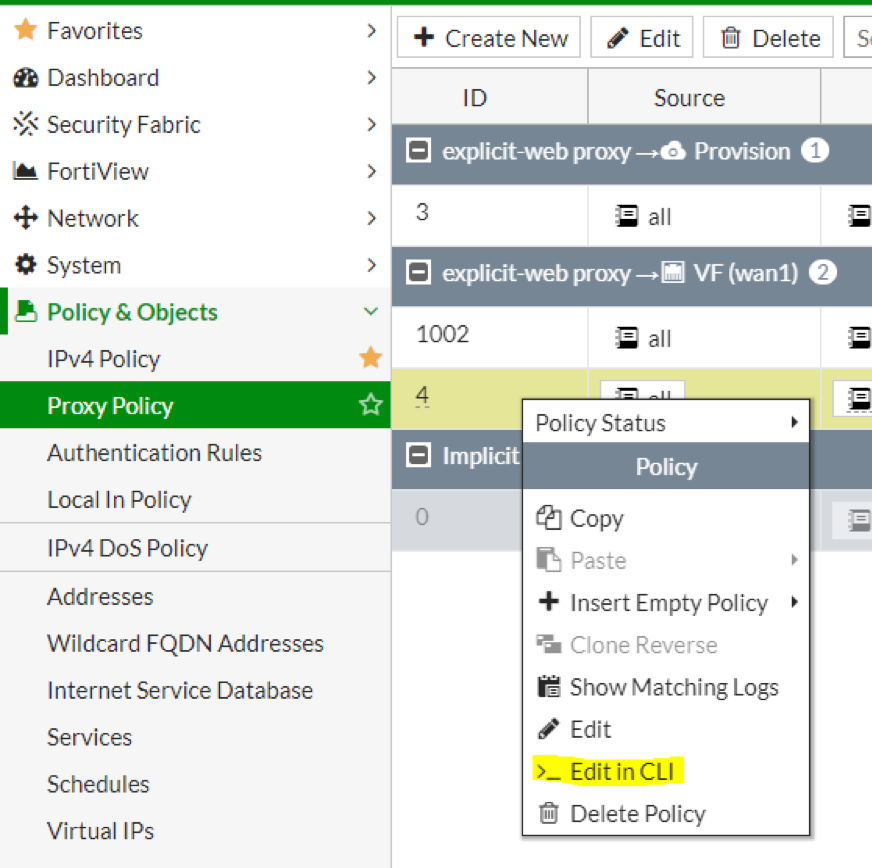
Task: Collapse the Implicit group section
Action: [418, 455]
